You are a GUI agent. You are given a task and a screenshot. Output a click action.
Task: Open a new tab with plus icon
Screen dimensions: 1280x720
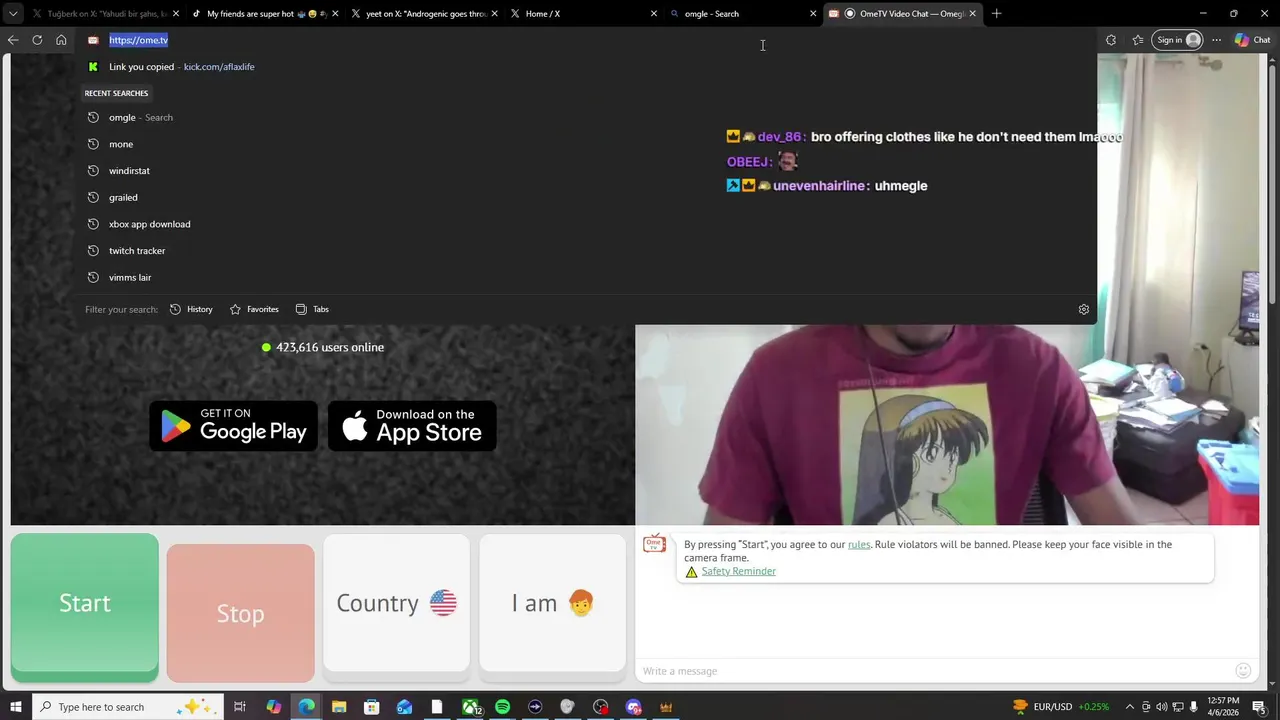point(996,14)
